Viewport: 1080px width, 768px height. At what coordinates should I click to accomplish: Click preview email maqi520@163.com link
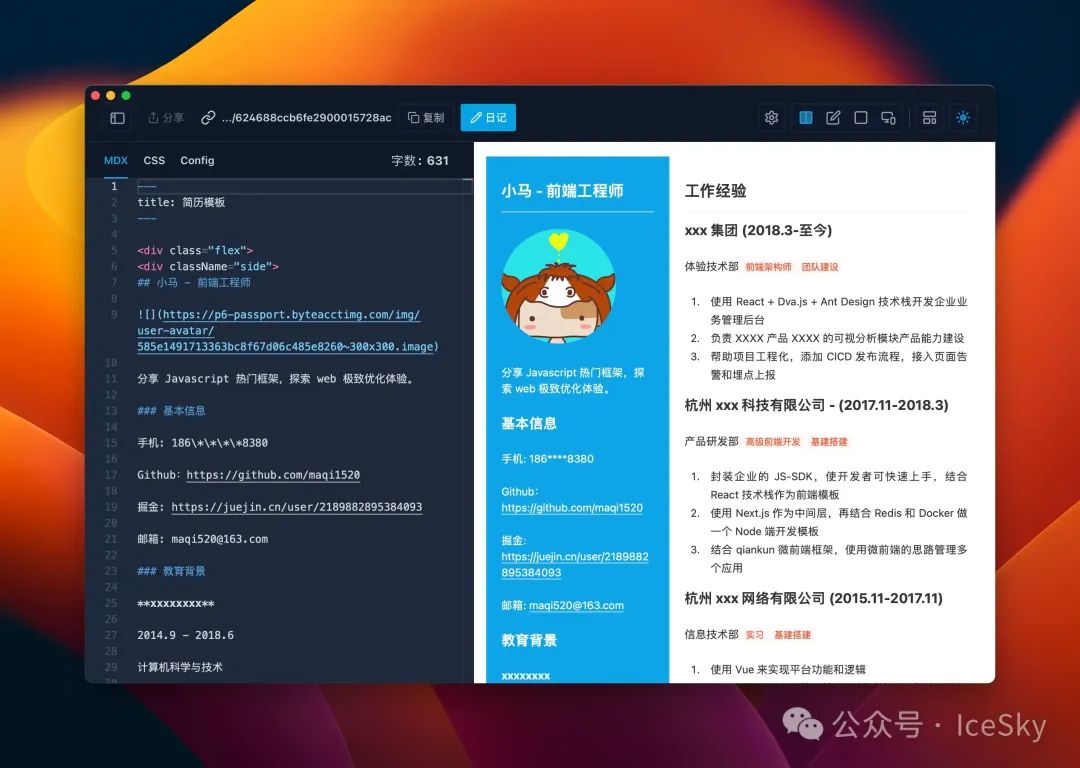pyautogui.click(x=577, y=605)
